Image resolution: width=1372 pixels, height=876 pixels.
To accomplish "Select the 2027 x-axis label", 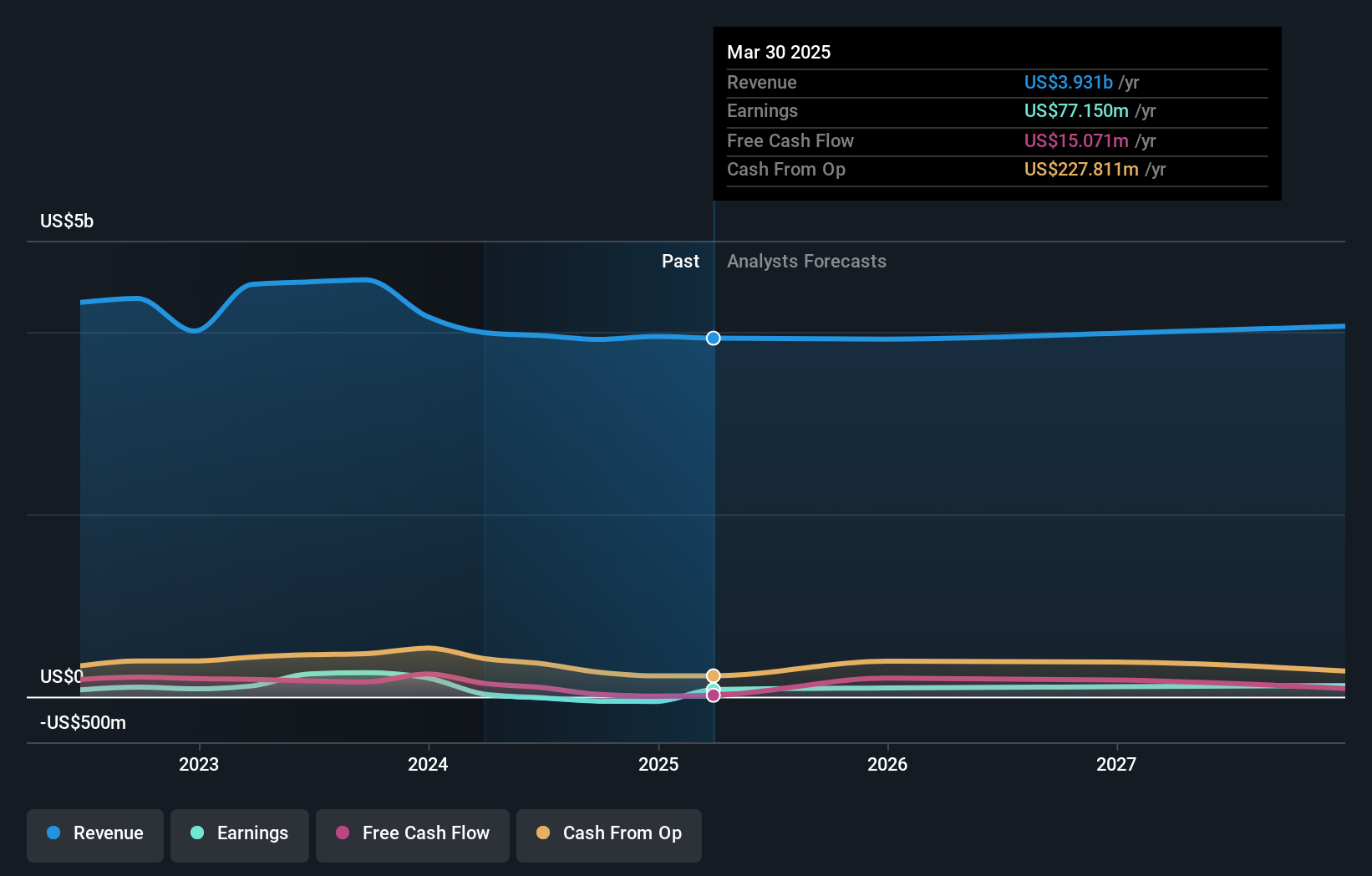I will pyautogui.click(x=1116, y=764).
